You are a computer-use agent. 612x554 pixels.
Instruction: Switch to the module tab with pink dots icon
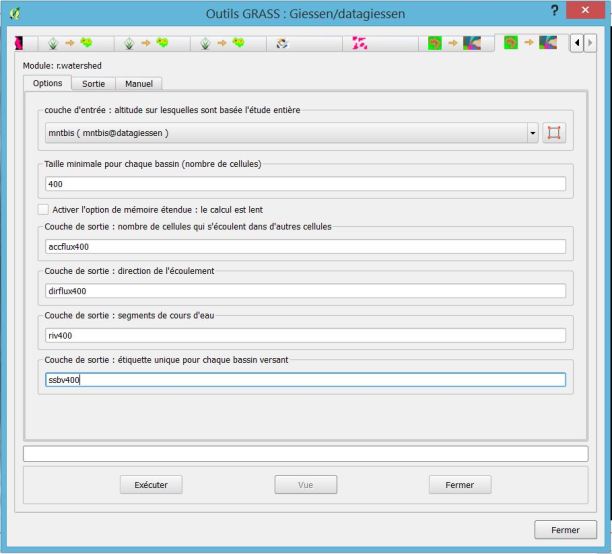[x=380, y=43]
